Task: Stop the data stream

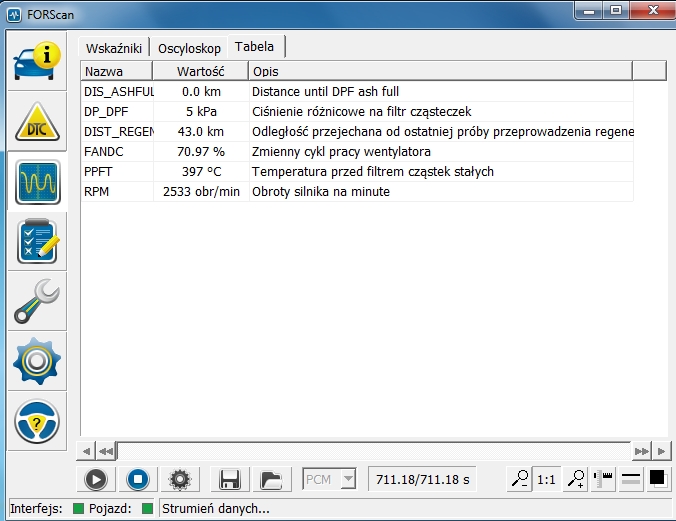Action: pos(138,479)
